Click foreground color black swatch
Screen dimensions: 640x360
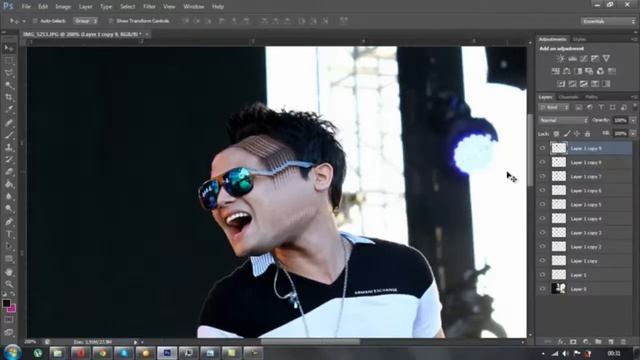point(6,303)
